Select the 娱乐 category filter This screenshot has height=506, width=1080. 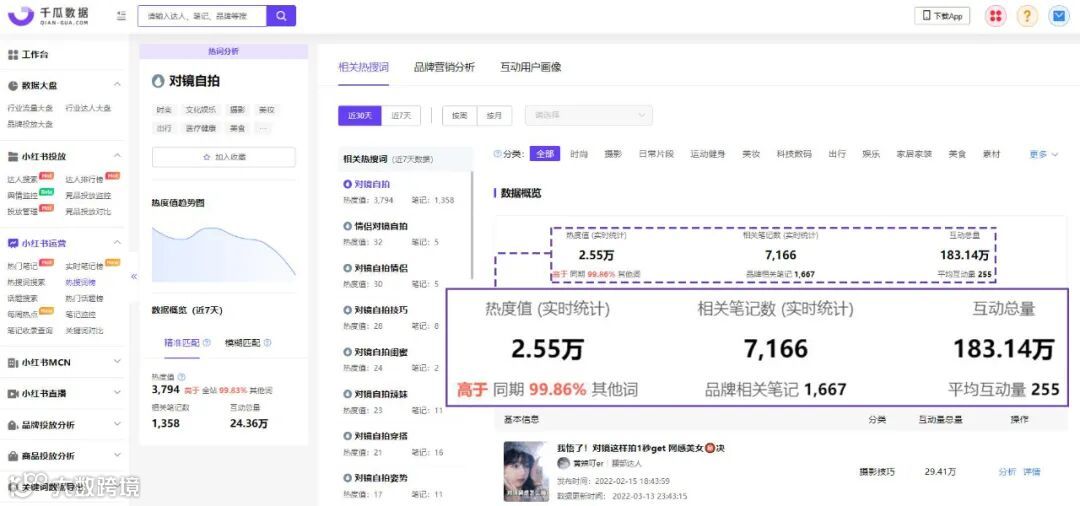871,154
